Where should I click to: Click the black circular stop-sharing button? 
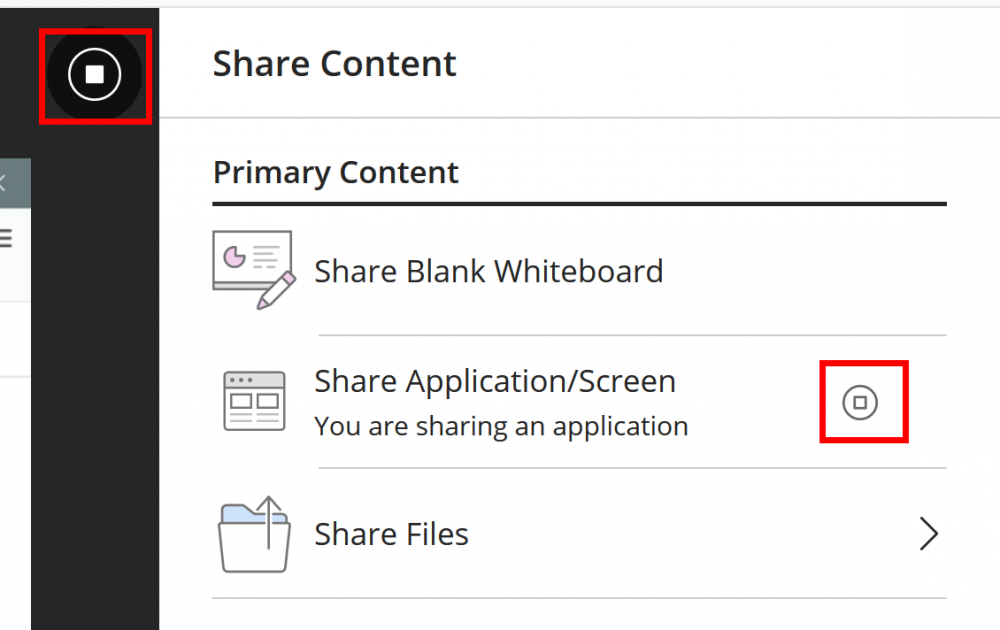[x=94, y=75]
